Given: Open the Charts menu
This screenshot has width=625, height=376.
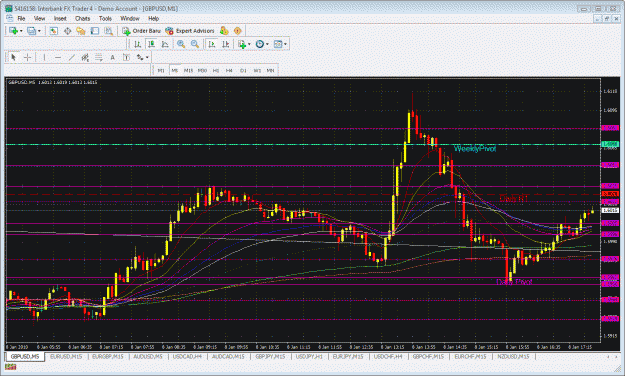Looking at the screenshot, I should tap(83, 18).
